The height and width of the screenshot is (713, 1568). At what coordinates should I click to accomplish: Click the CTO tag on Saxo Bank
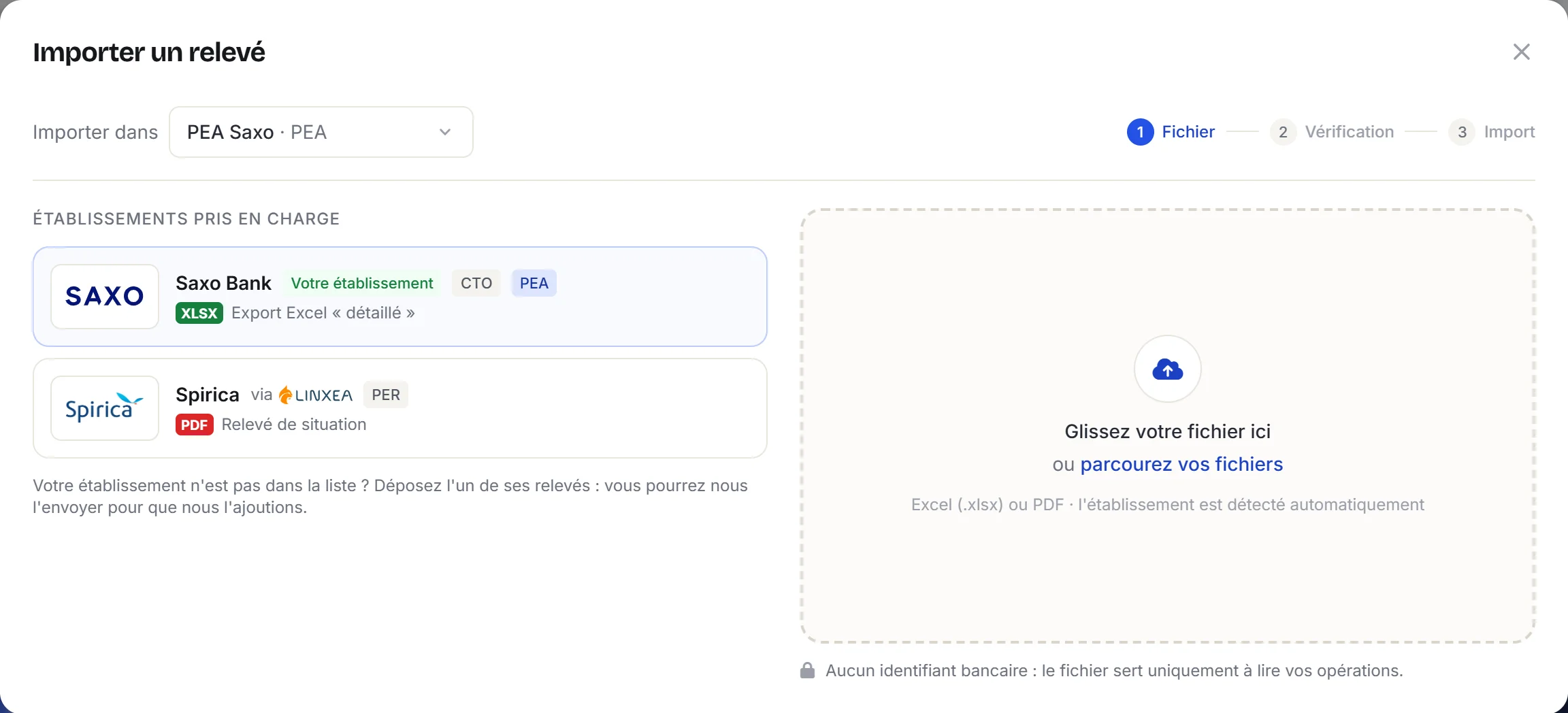476,283
